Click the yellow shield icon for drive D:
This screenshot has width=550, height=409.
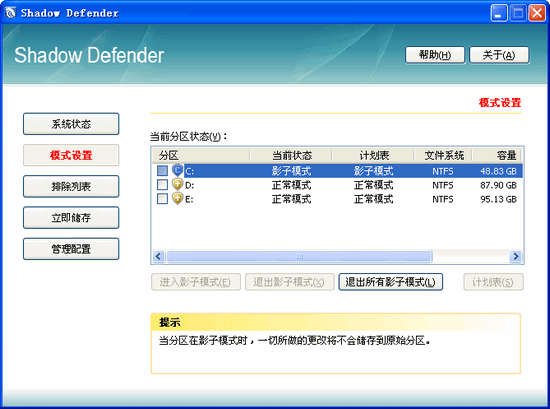(177, 185)
